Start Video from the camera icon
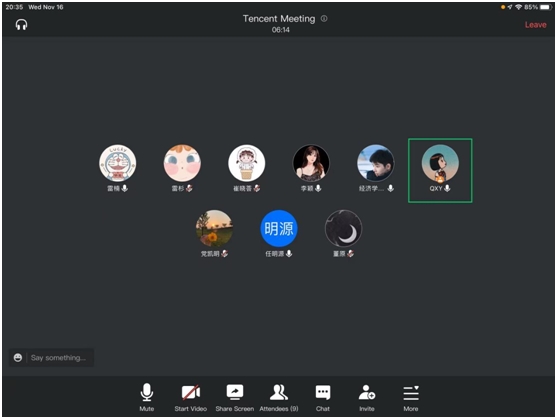Viewport: 557px width, 419px height. pos(191,393)
